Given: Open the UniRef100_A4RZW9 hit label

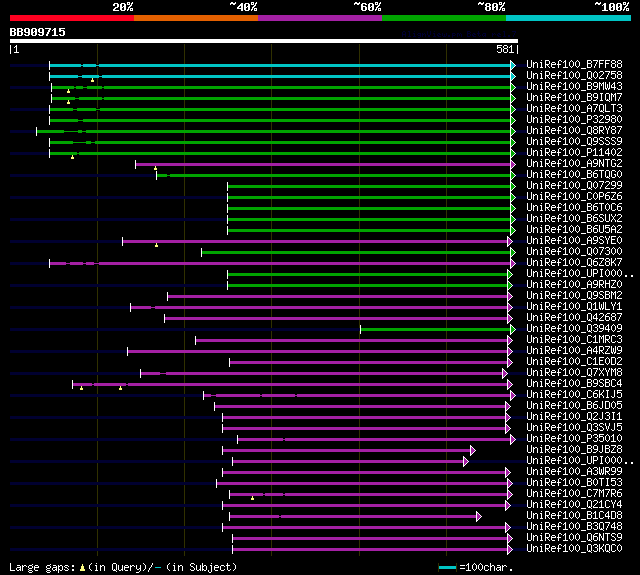Looking at the screenshot, I should 574,351.
